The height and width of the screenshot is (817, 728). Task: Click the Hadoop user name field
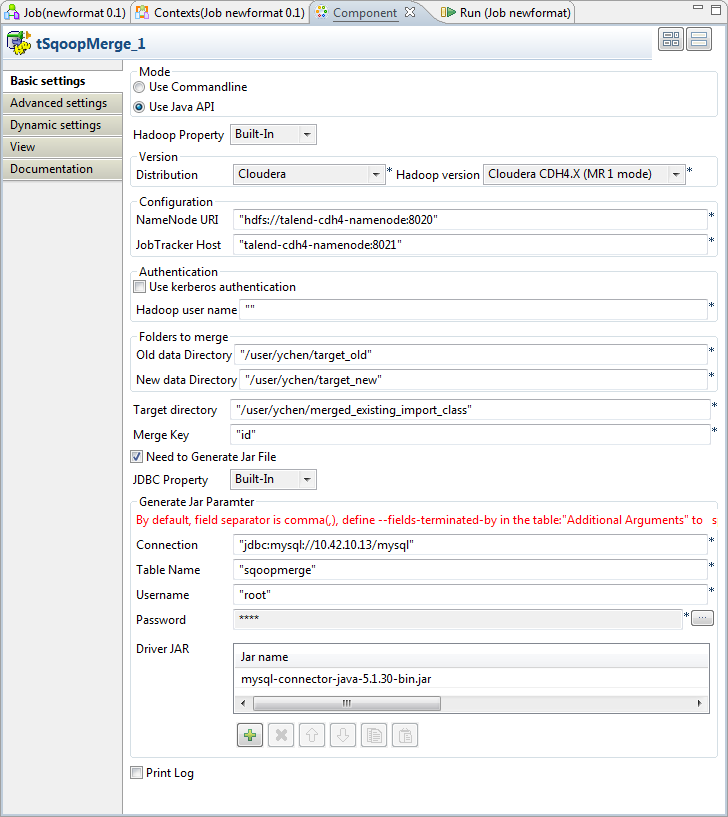pos(473,310)
